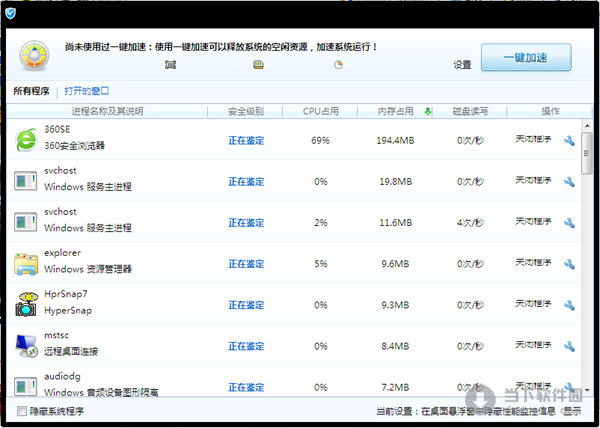Click the memory chip icon in header
The width and height of the screenshot is (600, 428).
pos(259,65)
